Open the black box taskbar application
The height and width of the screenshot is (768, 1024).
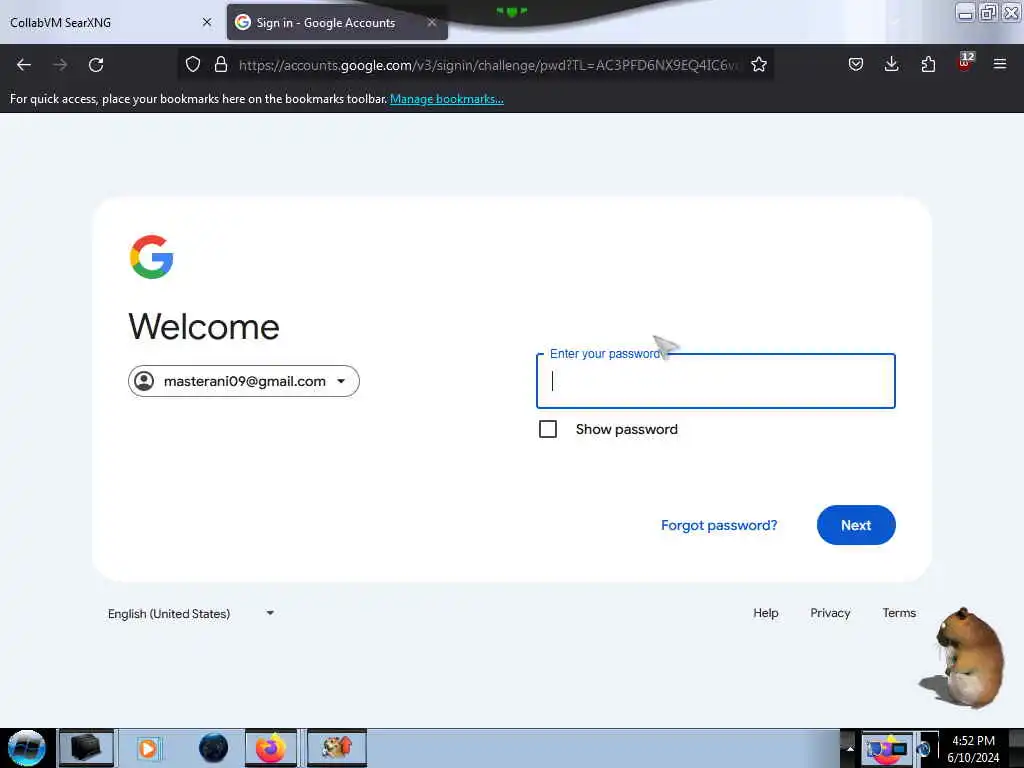pos(86,748)
